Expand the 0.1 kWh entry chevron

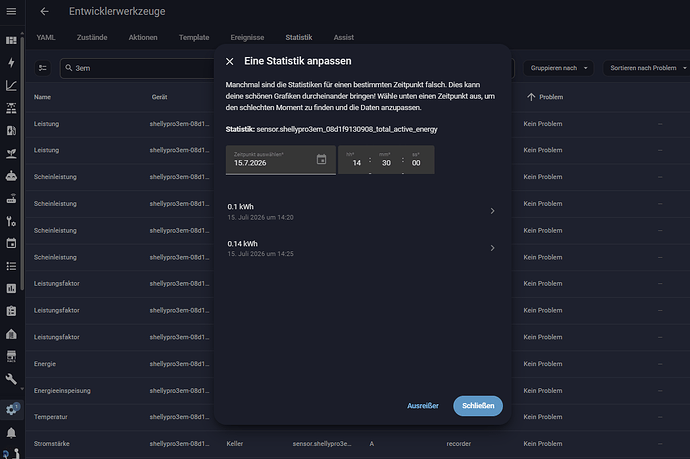[492, 211]
